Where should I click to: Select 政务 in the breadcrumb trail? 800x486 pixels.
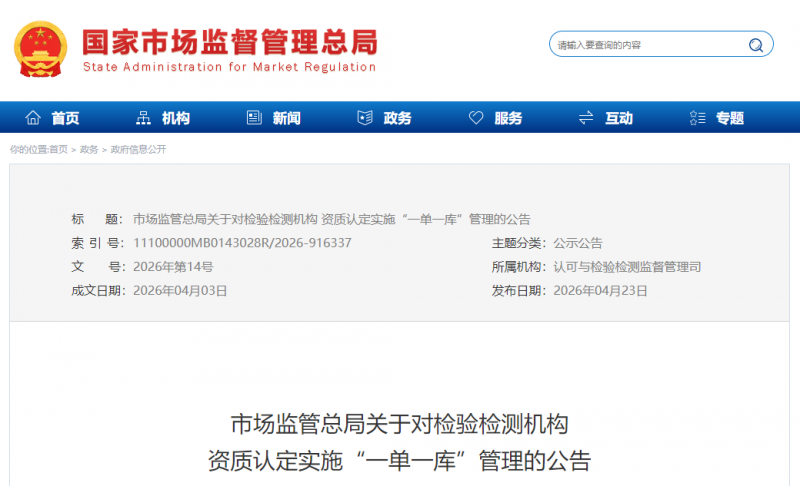(89, 150)
